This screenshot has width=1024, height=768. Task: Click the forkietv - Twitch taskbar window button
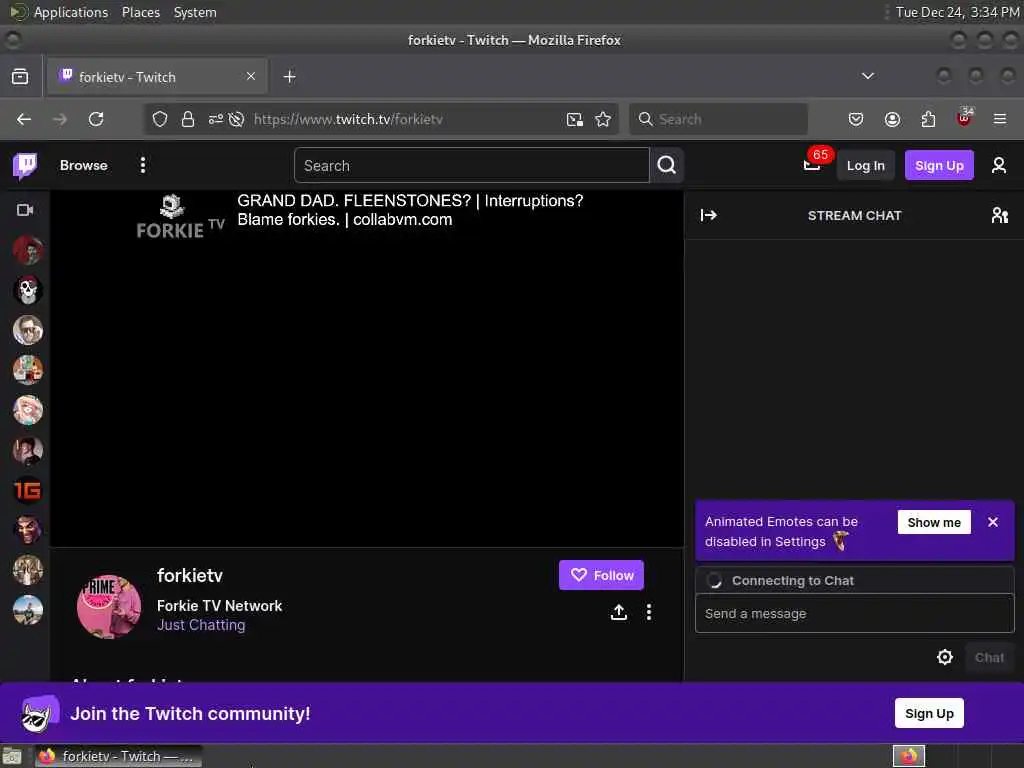(x=118, y=756)
